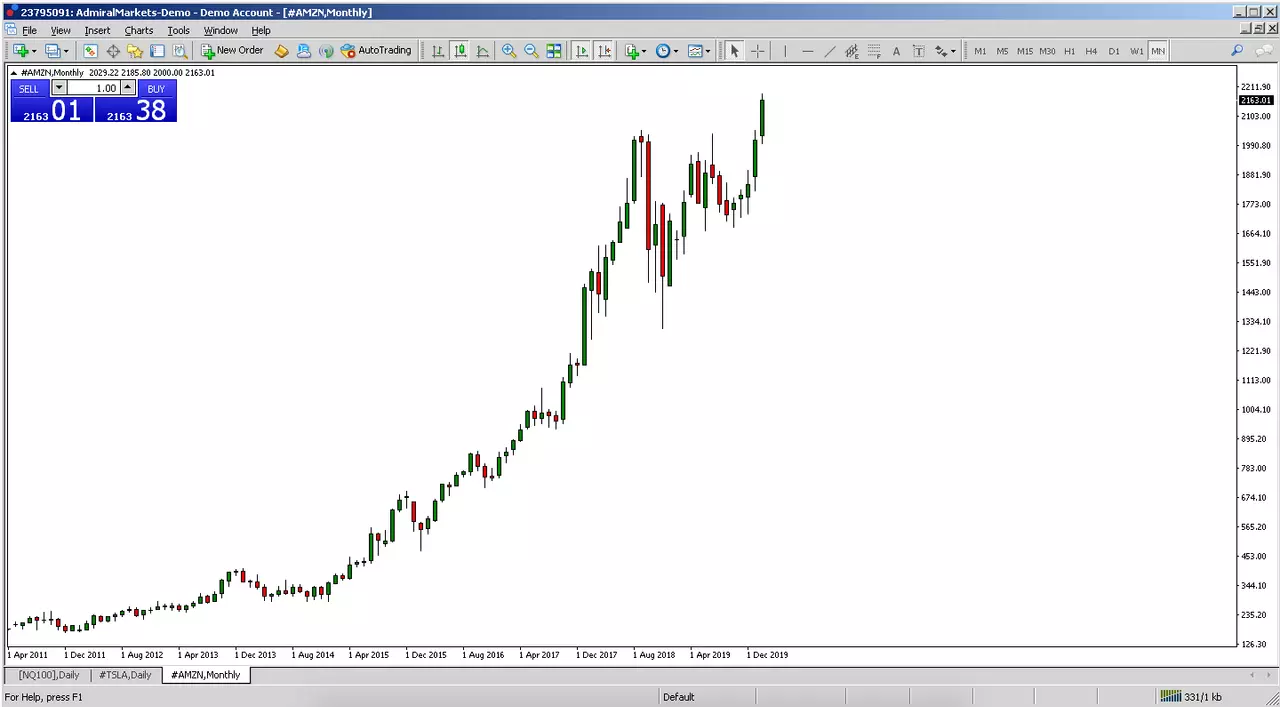Open the Signals broadcast icon
Screen dimensions: 1280x707
point(326,51)
